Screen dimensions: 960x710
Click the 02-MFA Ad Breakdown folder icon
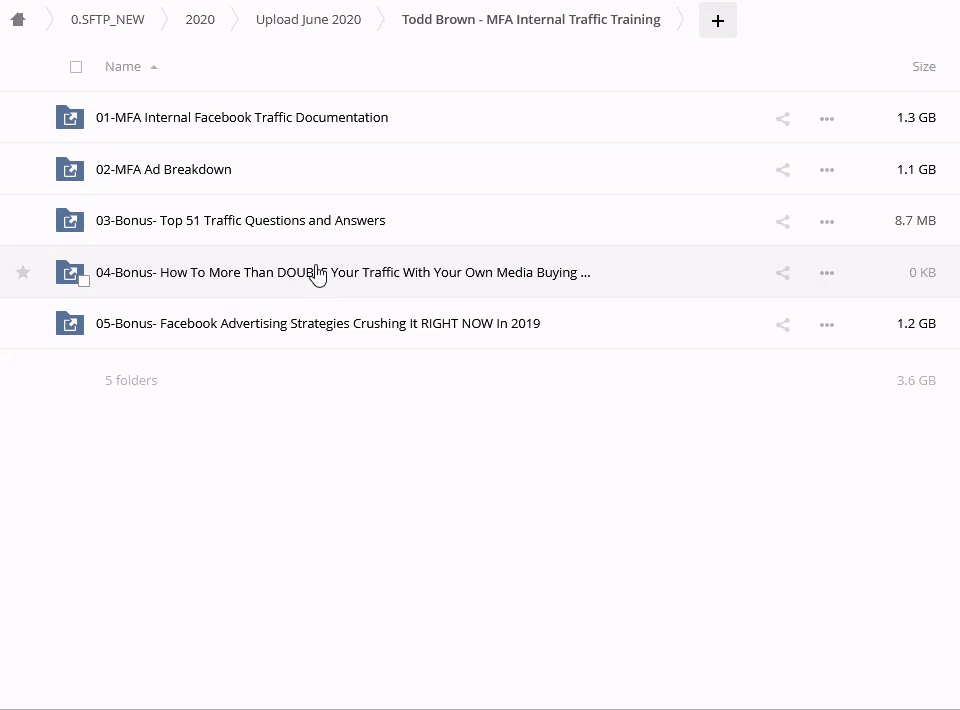point(69,169)
